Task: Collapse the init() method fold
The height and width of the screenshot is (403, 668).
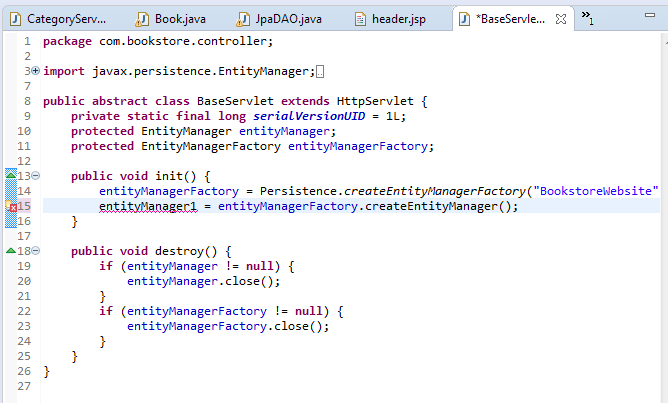Action: 36,176
